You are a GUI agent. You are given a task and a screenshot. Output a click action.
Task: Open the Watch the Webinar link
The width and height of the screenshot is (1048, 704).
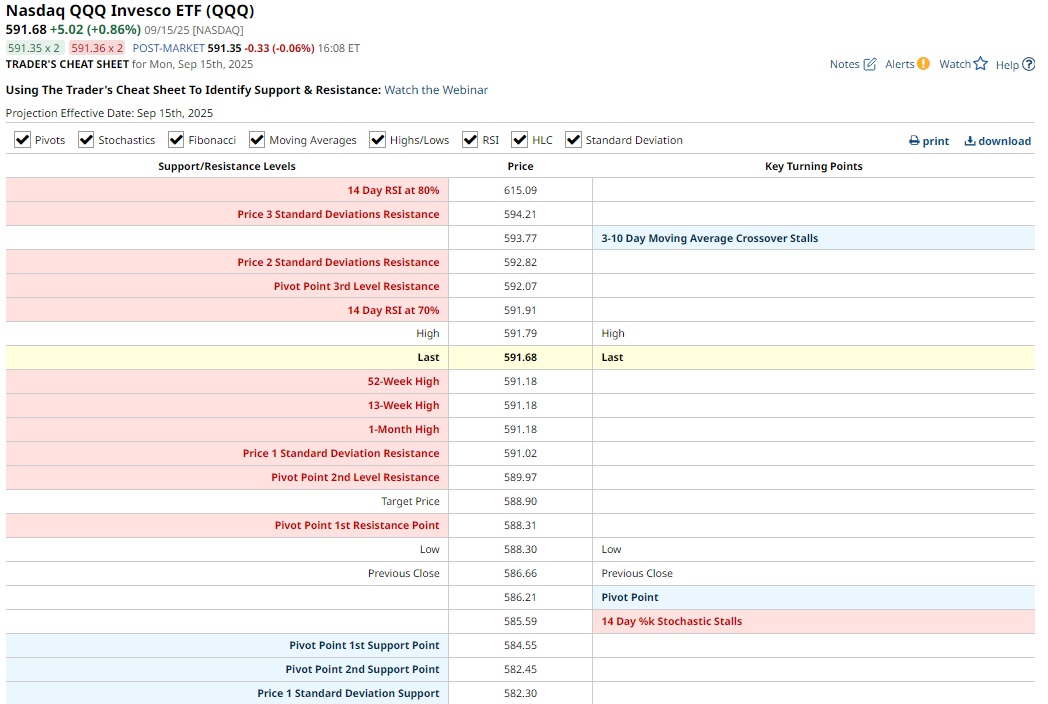click(x=436, y=90)
